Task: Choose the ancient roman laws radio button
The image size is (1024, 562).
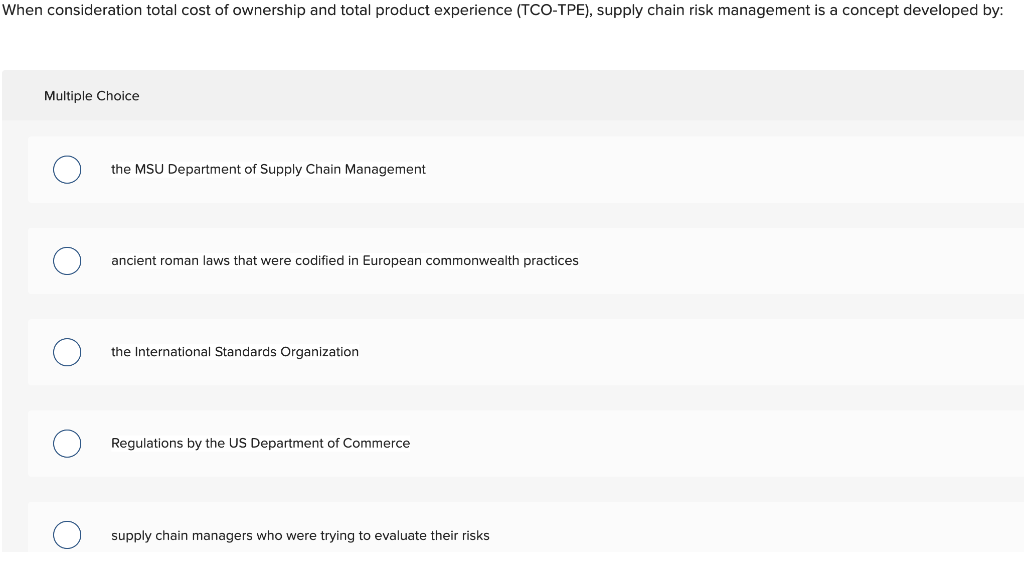Action: [x=67, y=261]
